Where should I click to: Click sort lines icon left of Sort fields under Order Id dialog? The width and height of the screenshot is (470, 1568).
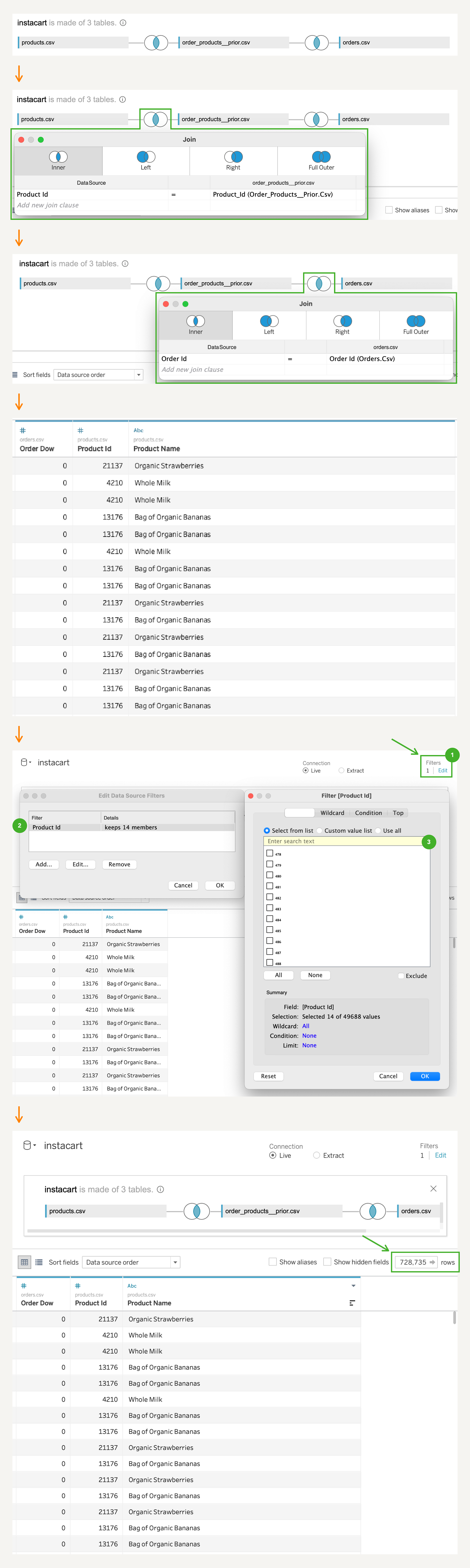click(x=15, y=375)
